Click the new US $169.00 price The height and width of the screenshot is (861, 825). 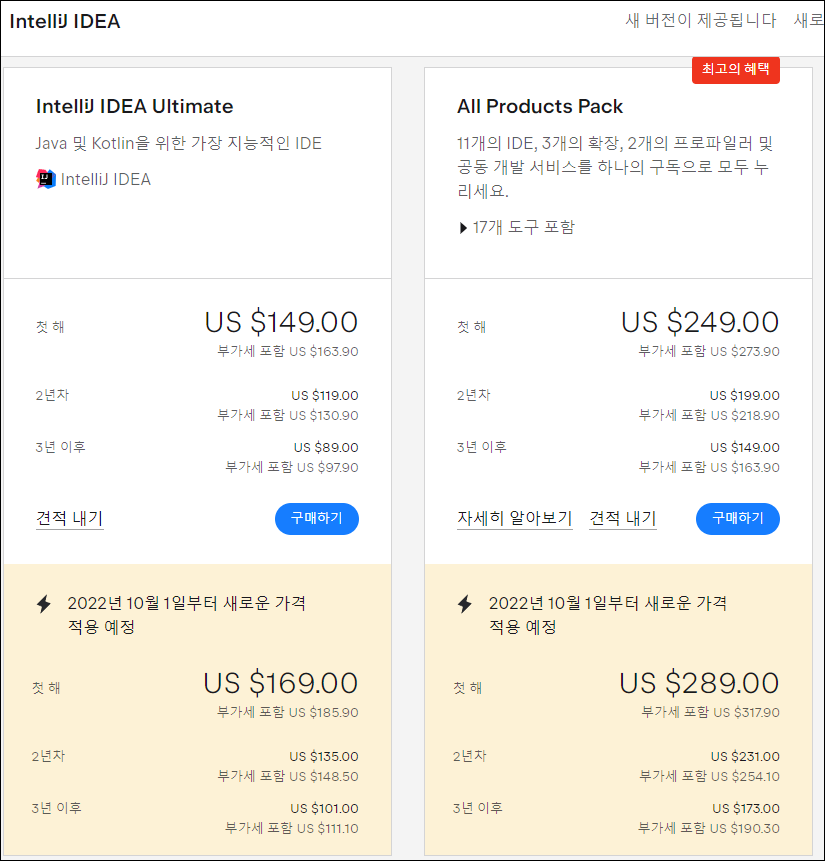pyautogui.click(x=281, y=683)
